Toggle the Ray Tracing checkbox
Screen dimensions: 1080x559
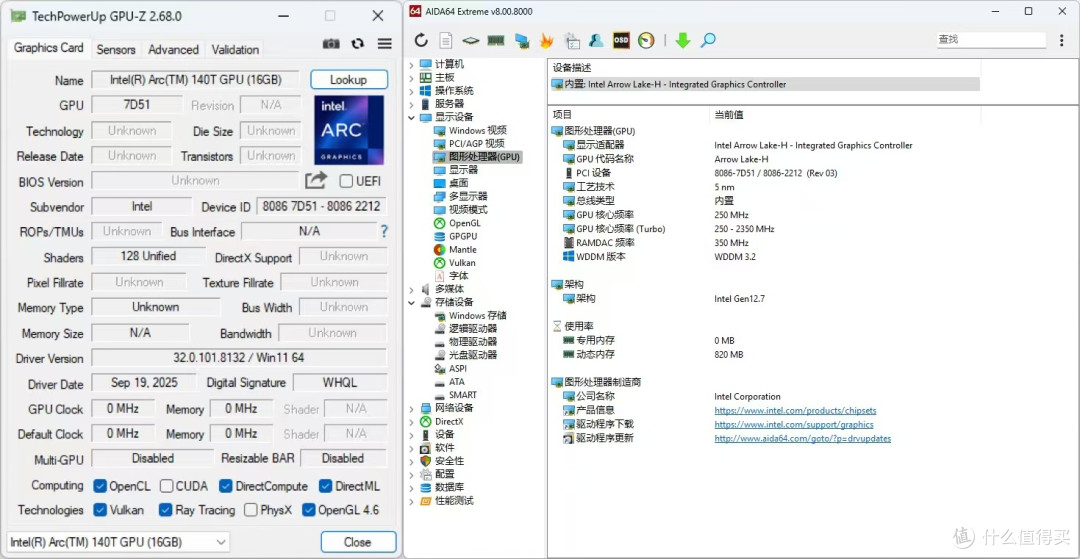point(165,510)
